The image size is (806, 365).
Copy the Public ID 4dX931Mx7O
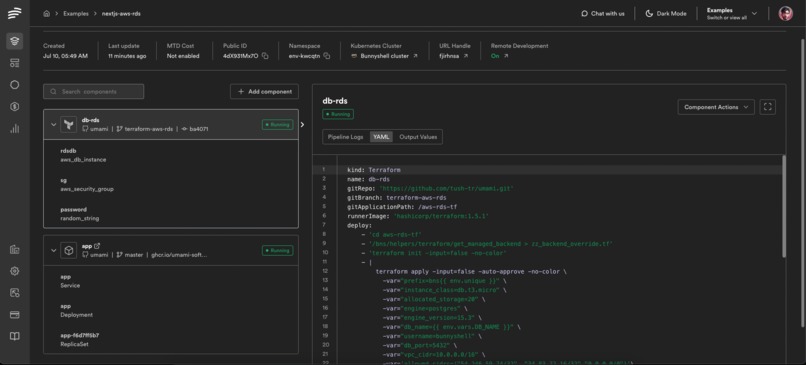265,56
